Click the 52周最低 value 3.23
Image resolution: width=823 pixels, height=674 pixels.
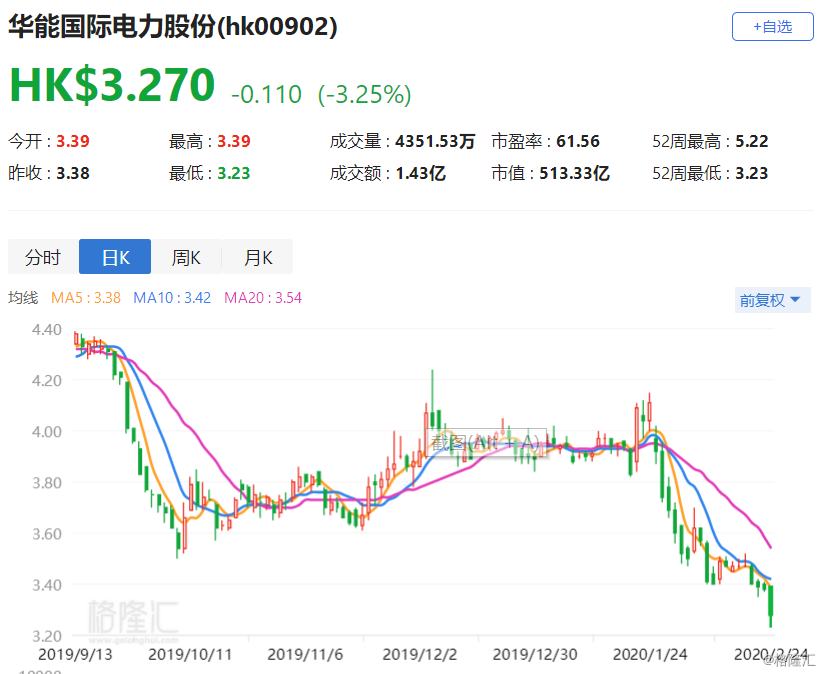(x=752, y=173)
